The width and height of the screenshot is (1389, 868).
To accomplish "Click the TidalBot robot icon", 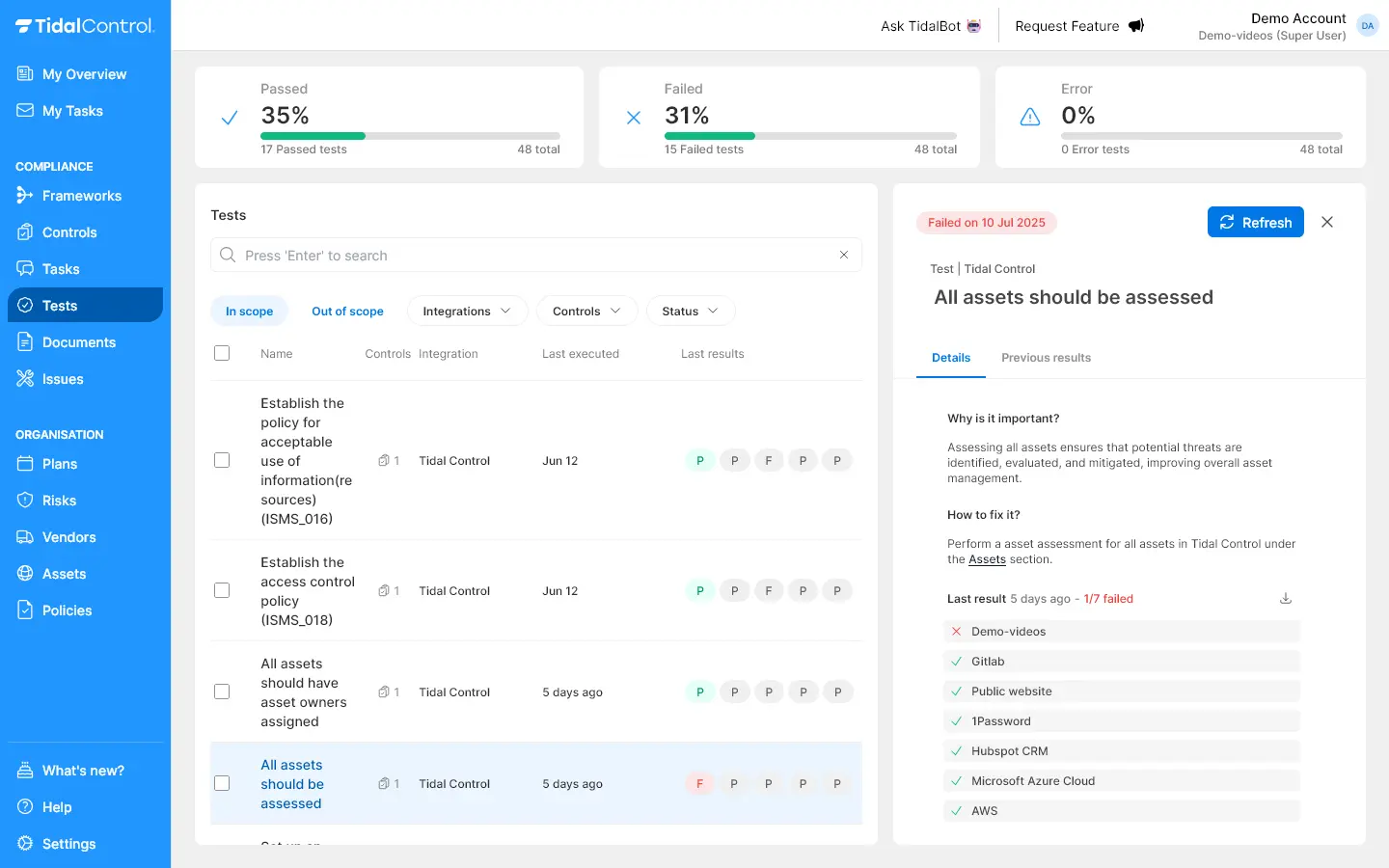I will click(974, 26).
